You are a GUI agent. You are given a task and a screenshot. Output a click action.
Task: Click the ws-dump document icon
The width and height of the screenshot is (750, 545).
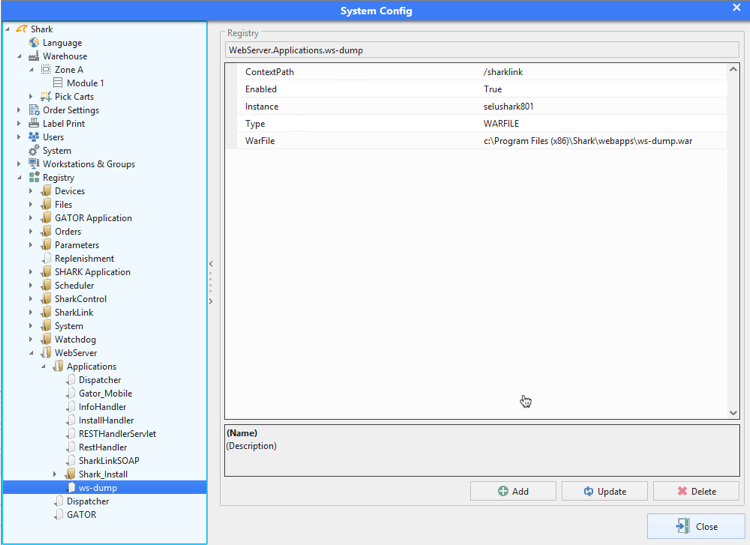[70, 488]
